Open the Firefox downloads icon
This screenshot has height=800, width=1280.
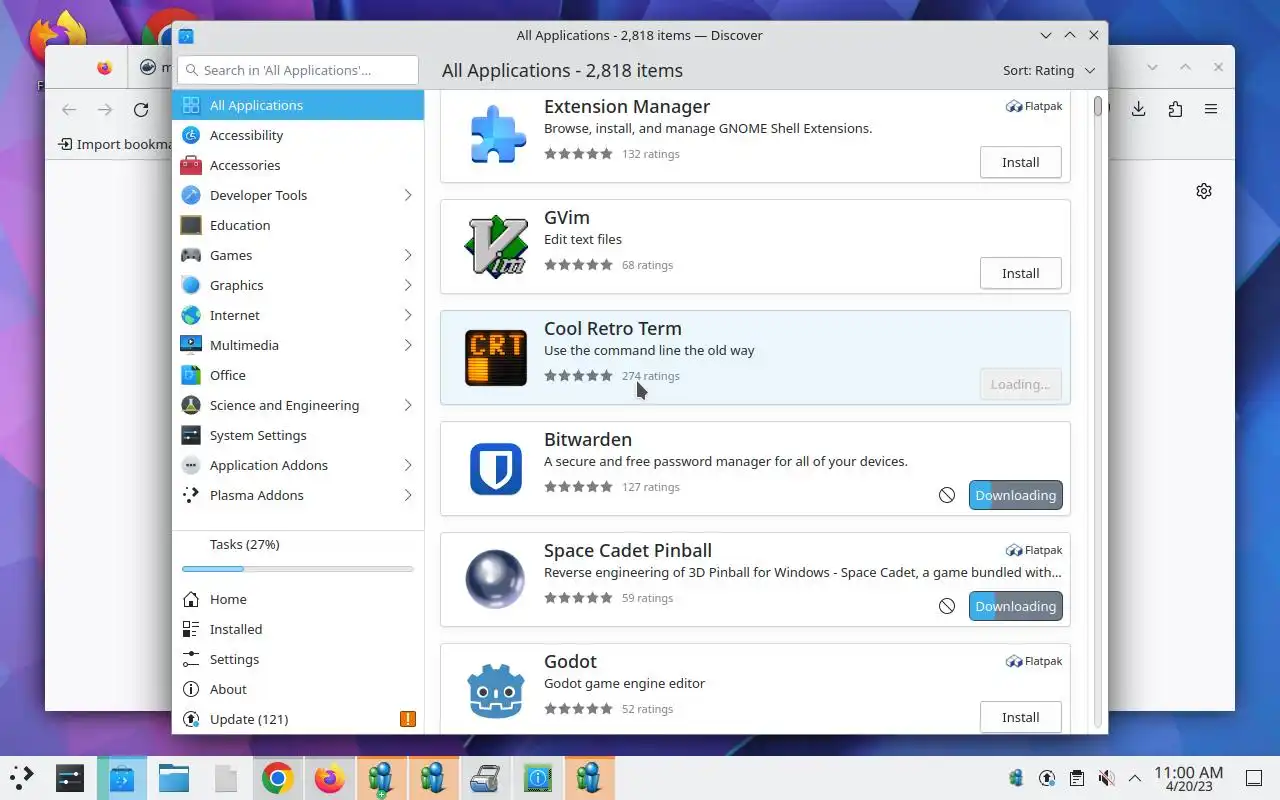point(1138,109)
